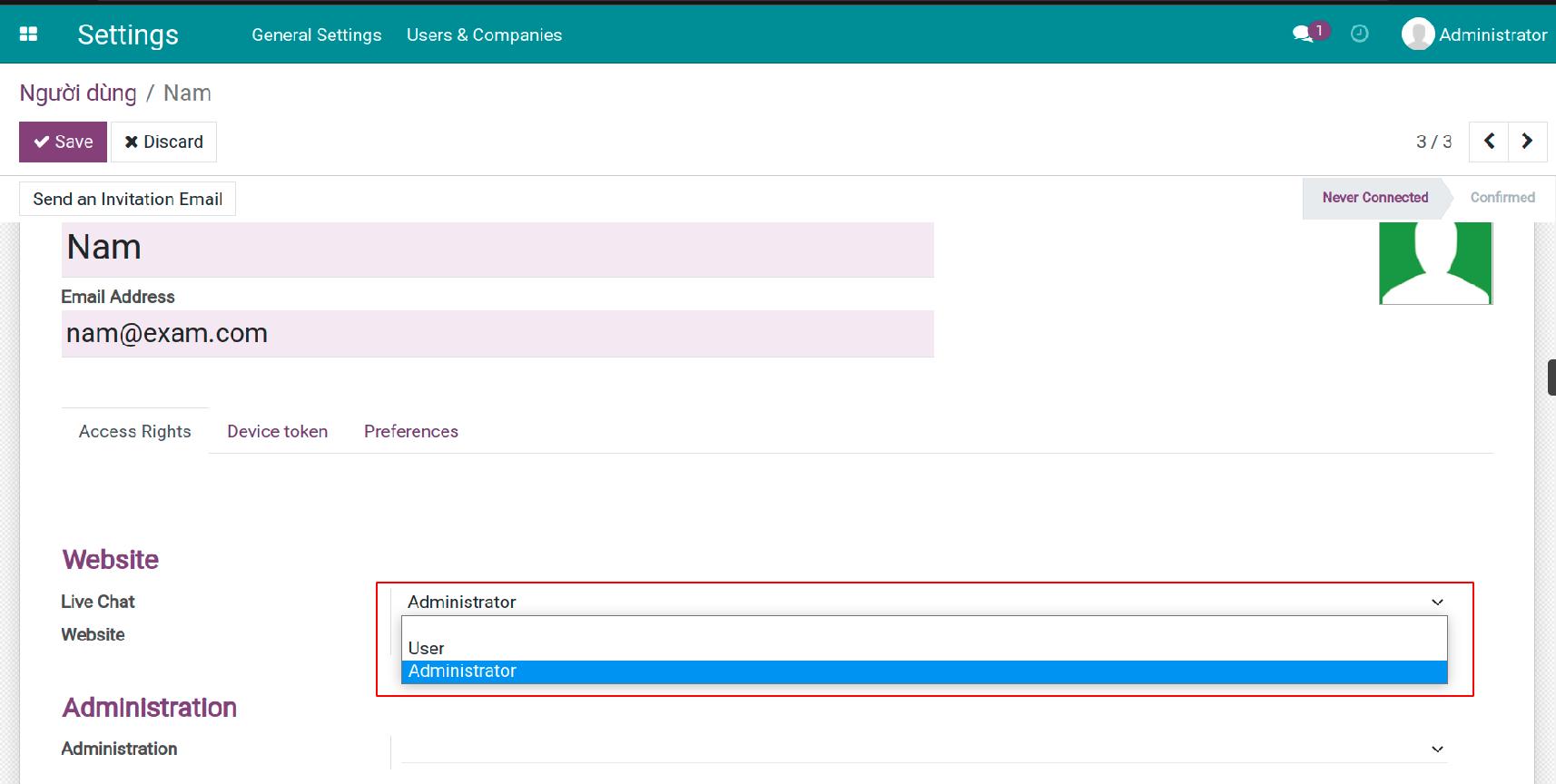Click the Confirmed status stage
The height and width of the screenshot is (784, 1556).
1502,198
